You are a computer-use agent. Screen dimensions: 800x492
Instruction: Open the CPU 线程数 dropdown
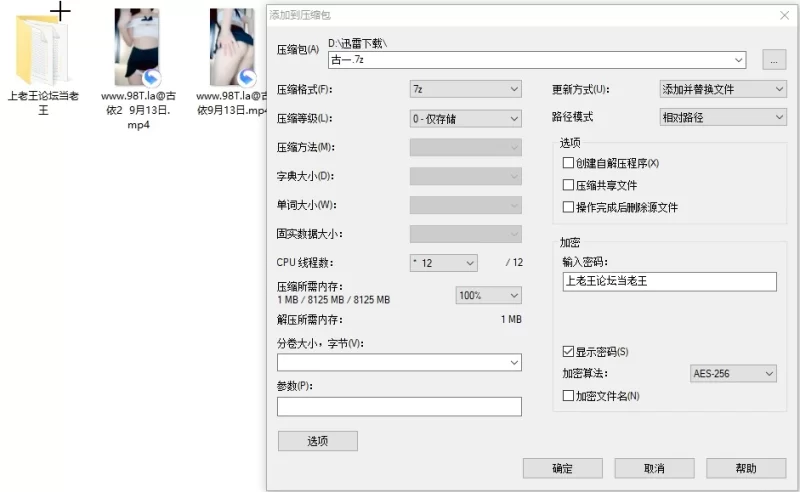point(443,263)
